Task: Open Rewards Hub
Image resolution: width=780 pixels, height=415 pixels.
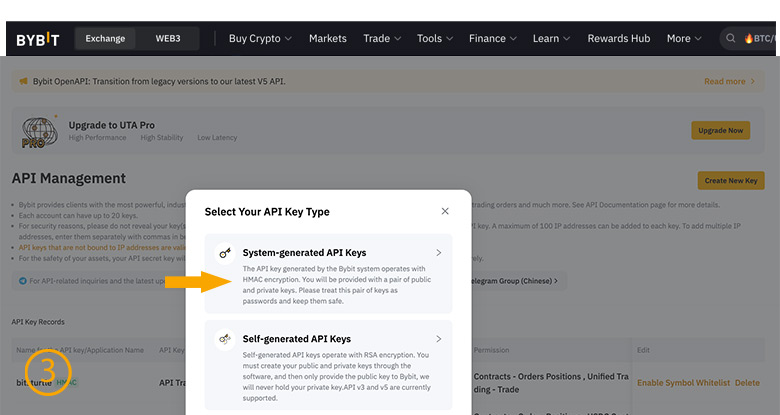Action: (618, 38)
